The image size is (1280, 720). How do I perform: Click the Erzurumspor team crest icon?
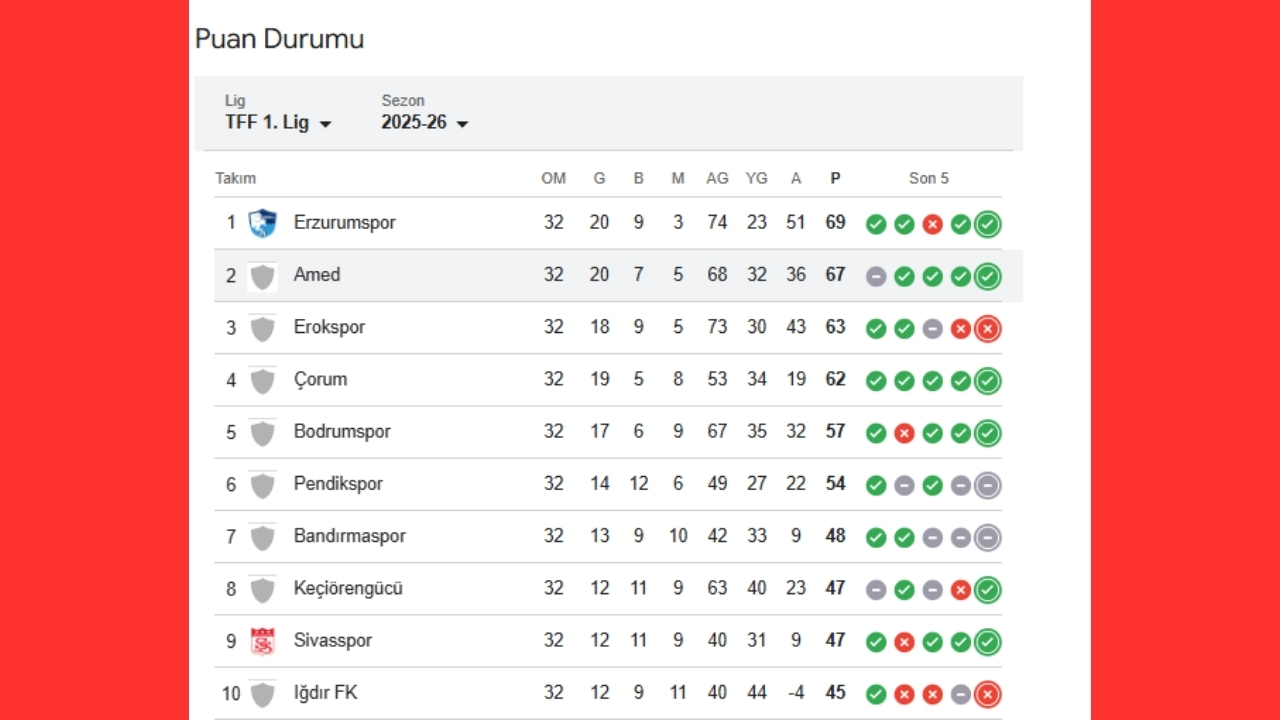pyautogui.click(x=262, y=223)
